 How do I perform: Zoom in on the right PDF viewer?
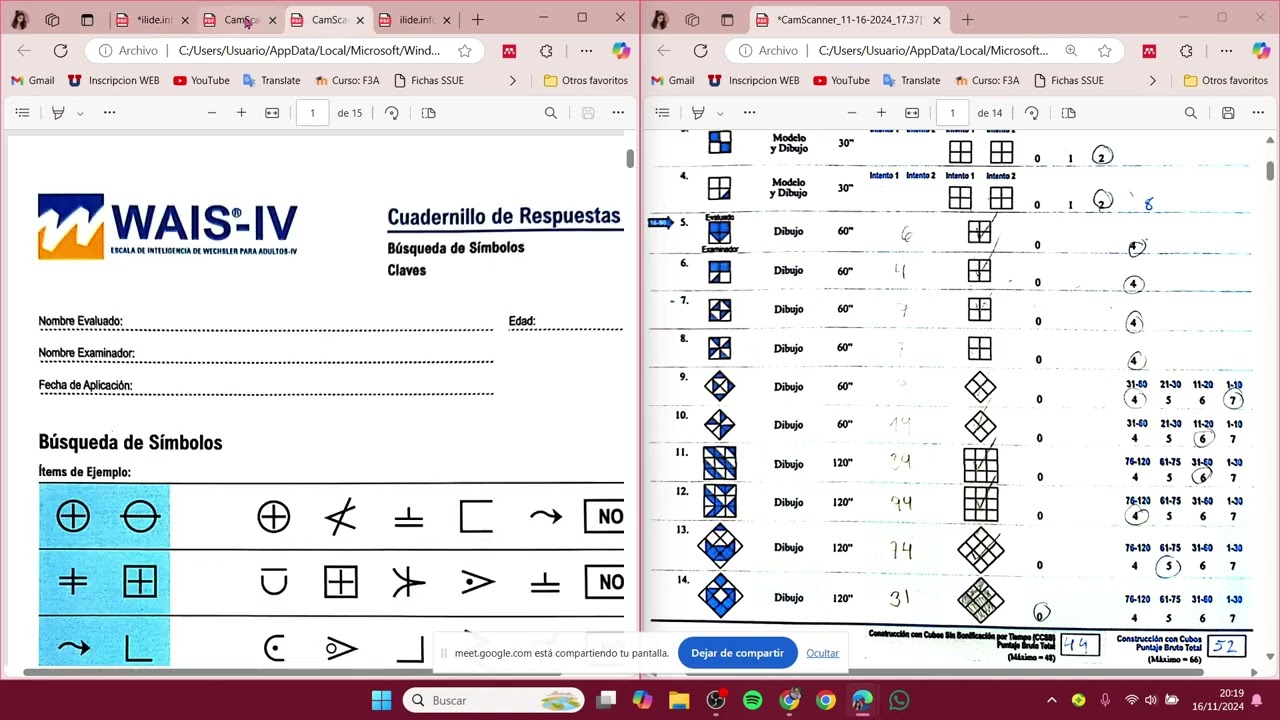pos(881,113)
